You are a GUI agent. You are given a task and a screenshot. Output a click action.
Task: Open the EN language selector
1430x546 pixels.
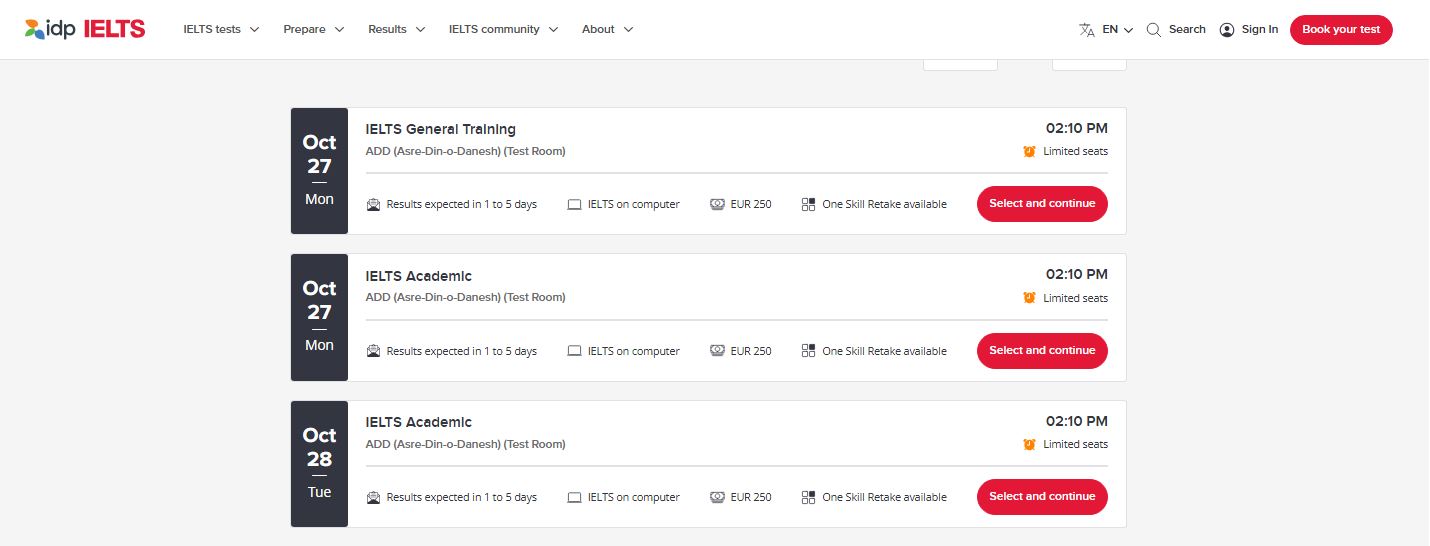click(1117, 30)
